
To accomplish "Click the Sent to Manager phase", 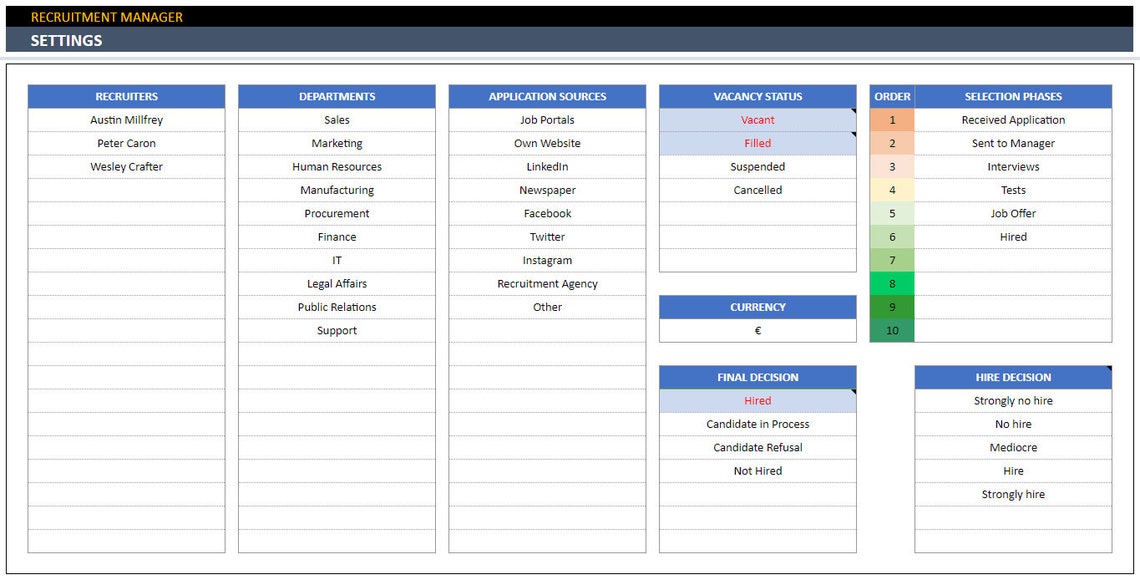I will pyautogui.click(x=1013, y=143).
